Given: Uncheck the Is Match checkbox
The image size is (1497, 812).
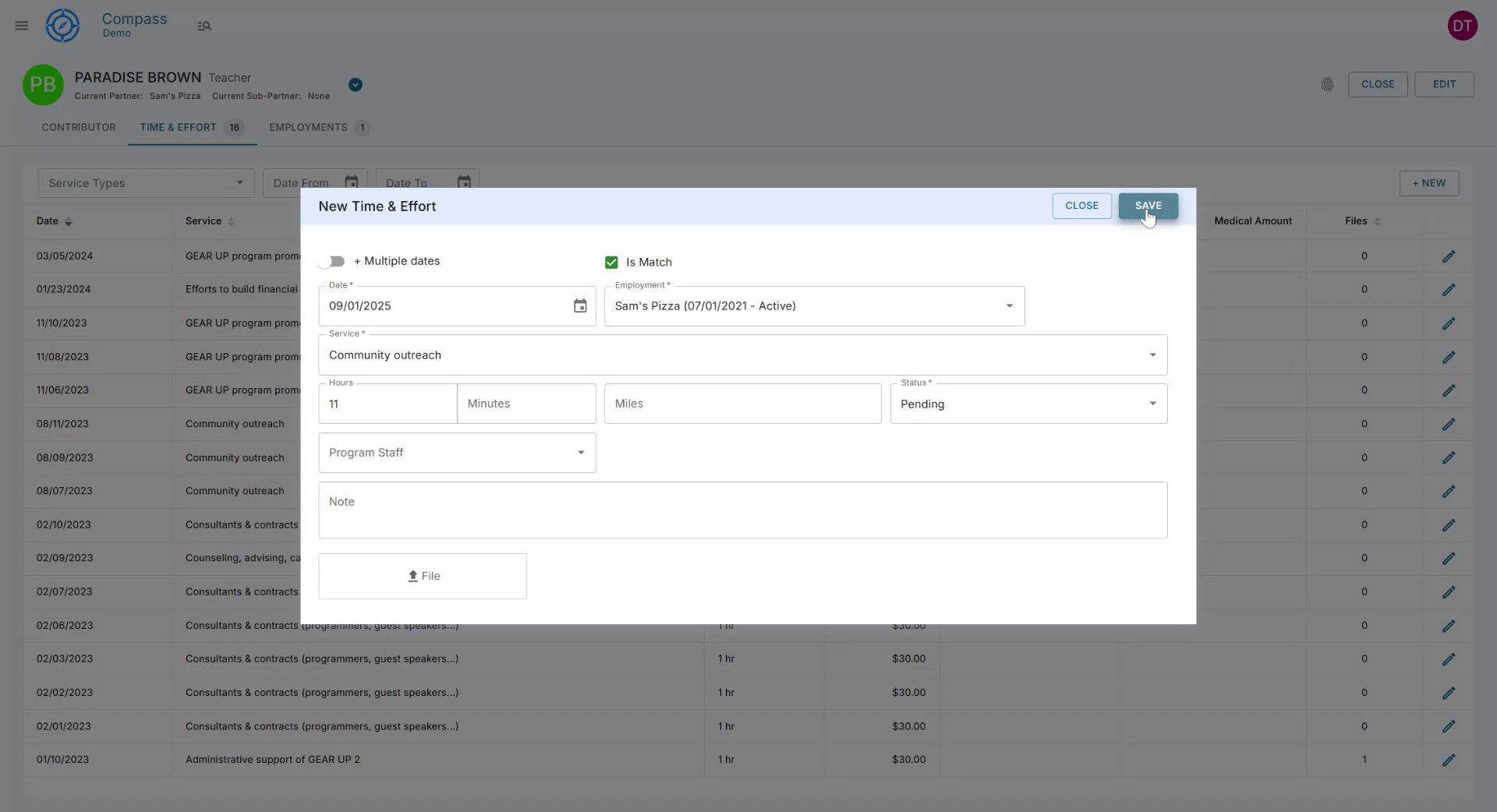Looking at the screenshot, I should click(611, 262).
